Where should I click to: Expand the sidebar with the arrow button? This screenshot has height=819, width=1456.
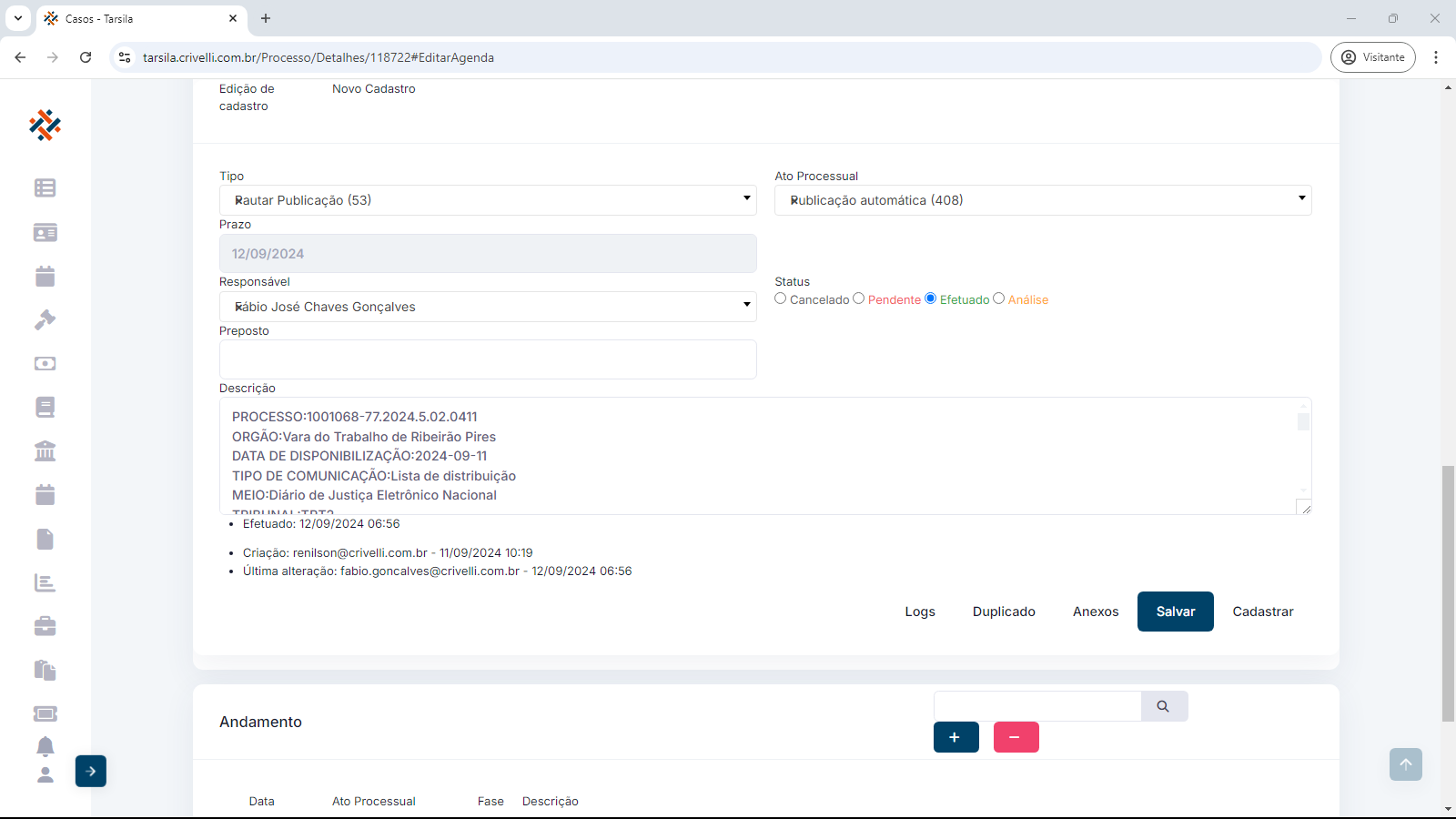(x=91, y=771)
